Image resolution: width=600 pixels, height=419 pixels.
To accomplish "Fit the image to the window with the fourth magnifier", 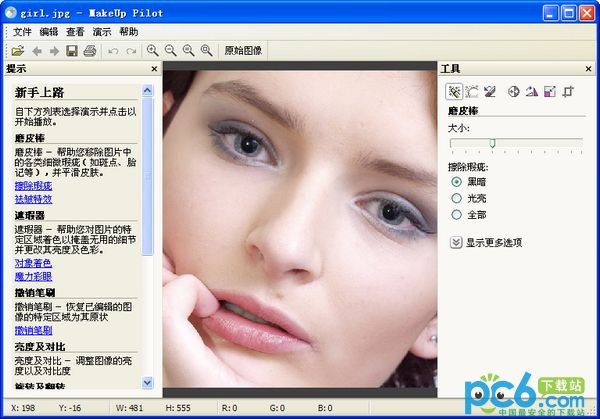I will 207,51.
